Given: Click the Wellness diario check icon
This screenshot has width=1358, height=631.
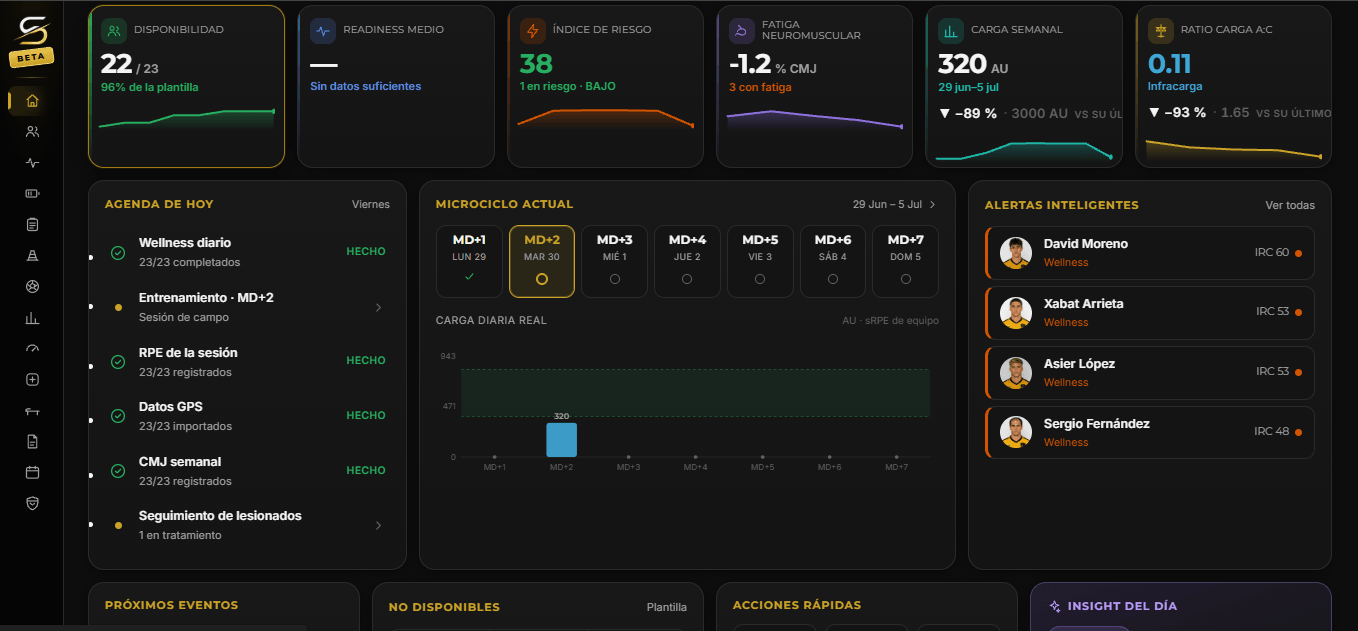Looking at the screenshot, I should 118,253.
